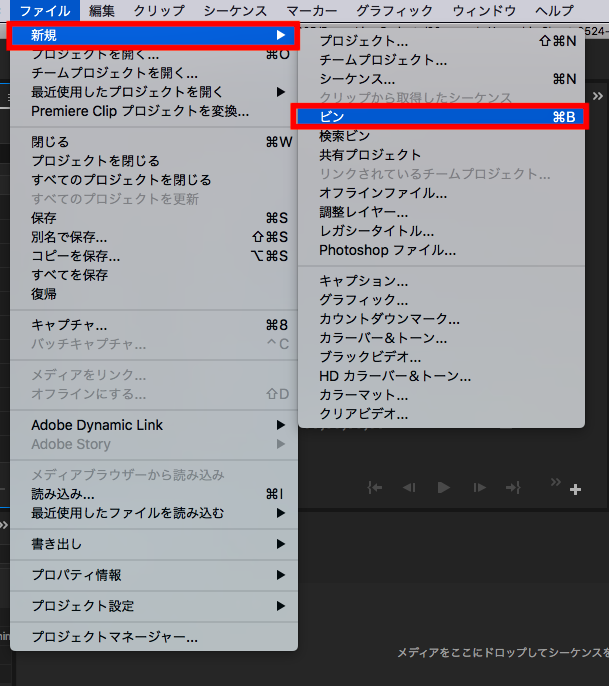
Task: Expand transport overflow chevrons beside plus icon
Action: pos(556,482)
